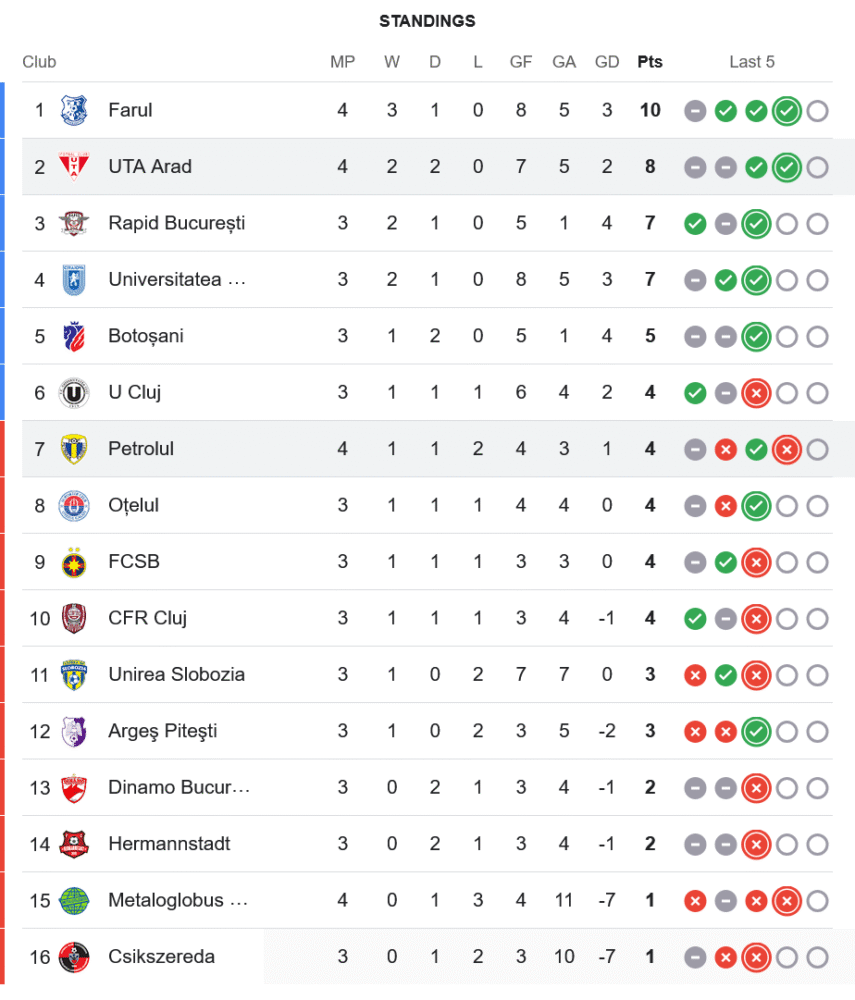The width and height of the screenshot is (855, 1000).
Task: Click the MP column header
Action: [x=343, y=62]
